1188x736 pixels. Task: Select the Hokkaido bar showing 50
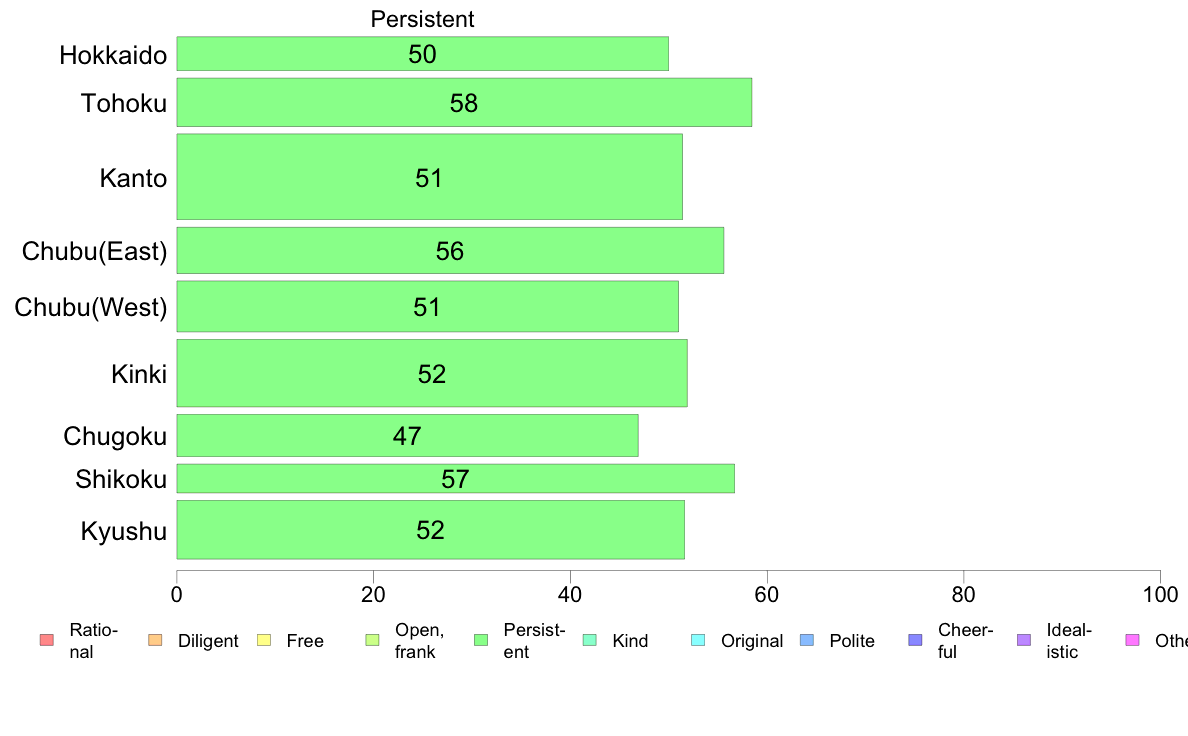(x=423, y=54)
